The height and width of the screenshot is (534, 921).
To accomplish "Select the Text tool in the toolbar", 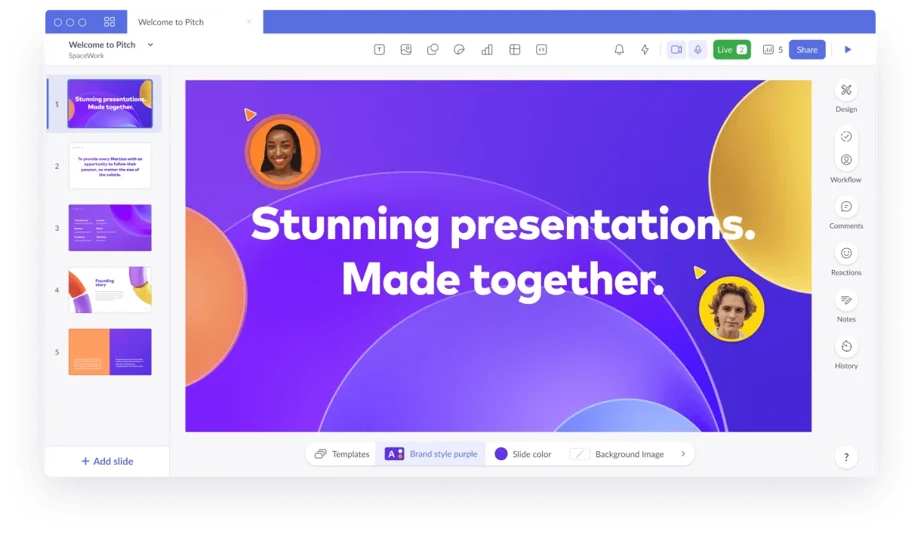I will (x=379, y=49).
